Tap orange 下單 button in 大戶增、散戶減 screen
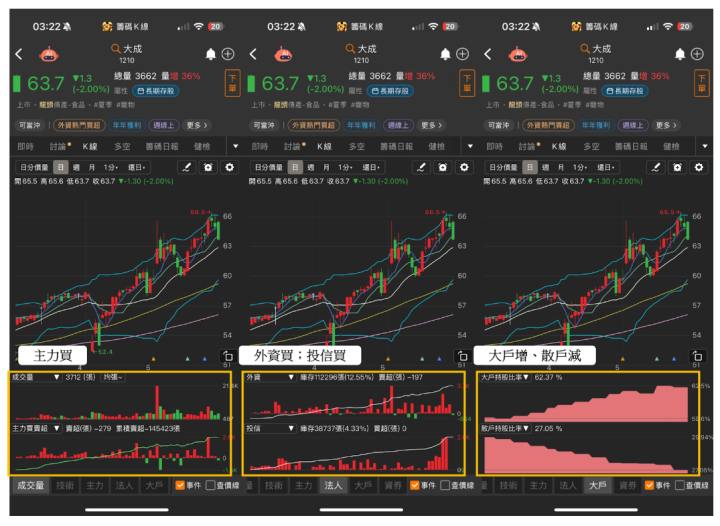 point(702,83)
